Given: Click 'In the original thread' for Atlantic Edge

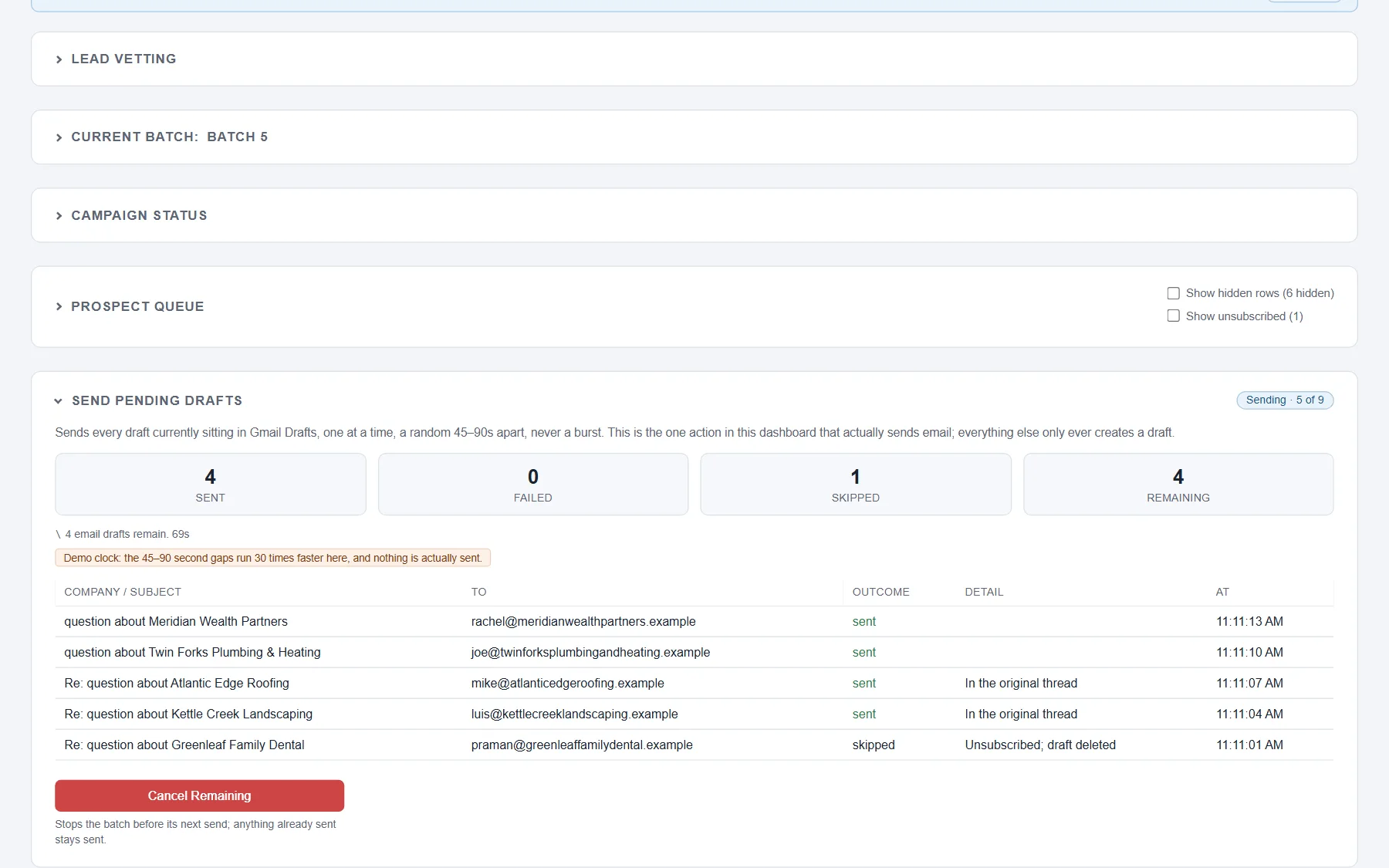Looking at the screenshot, I should click(1021, 683).
